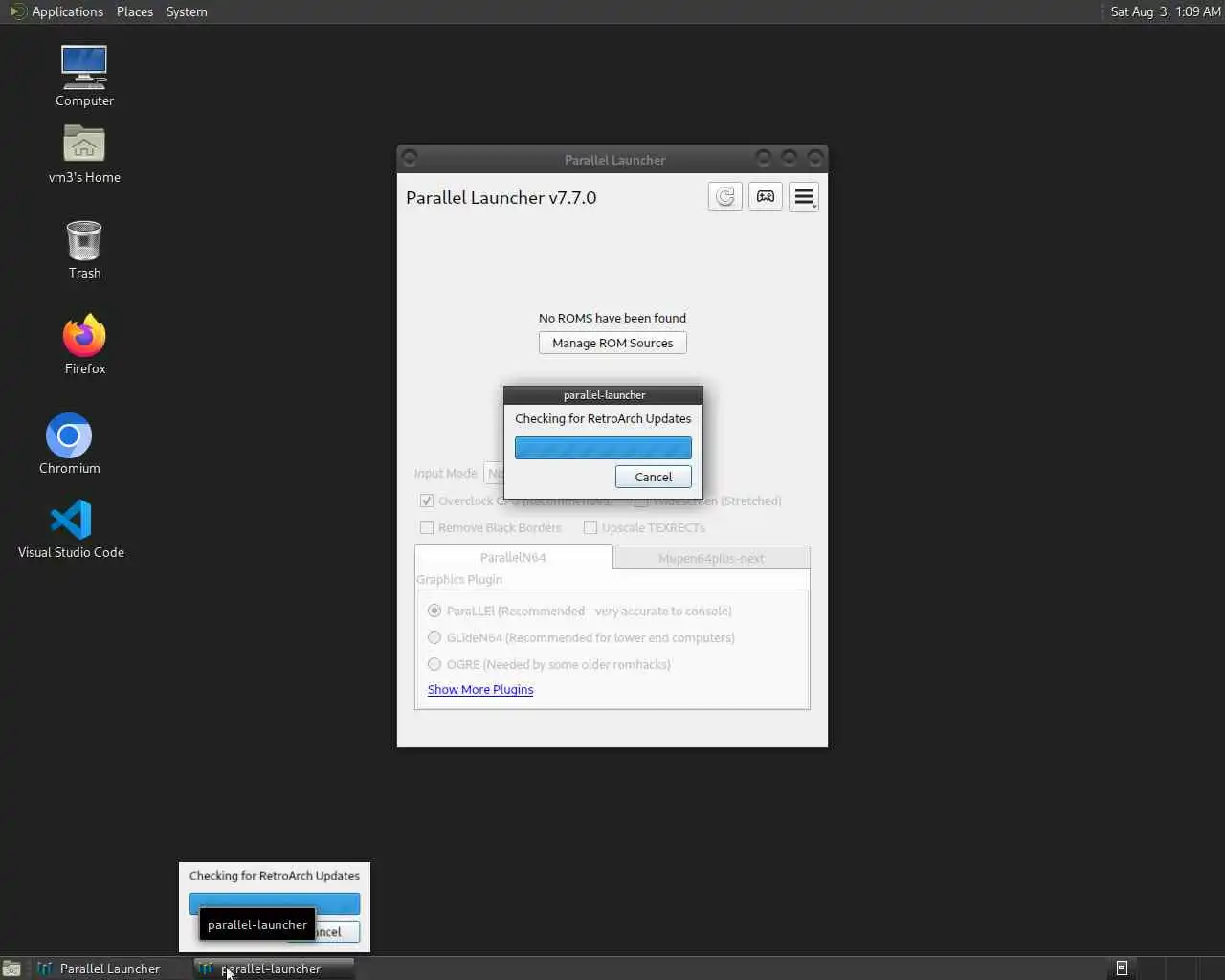Screen dimensions: 1225x980
Task: Launch Chromium from the desktop
Action: point(69,444)
